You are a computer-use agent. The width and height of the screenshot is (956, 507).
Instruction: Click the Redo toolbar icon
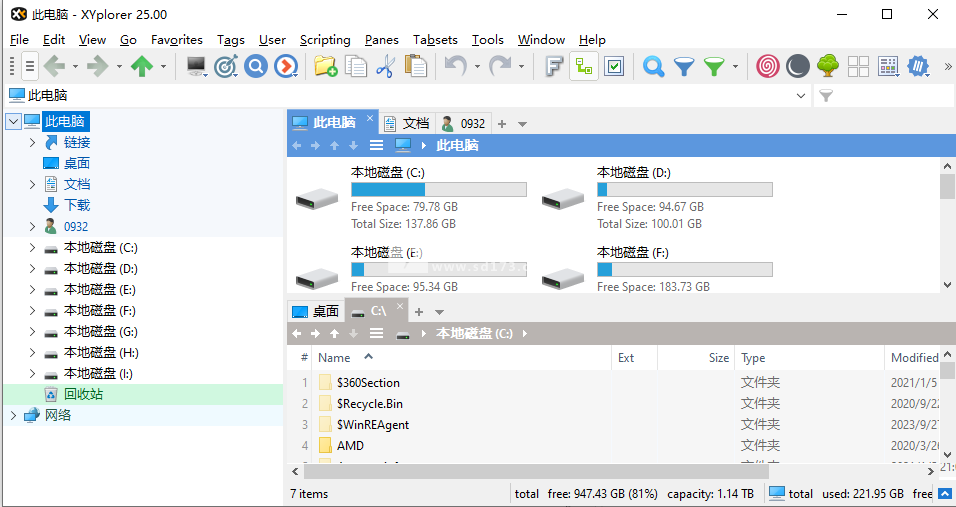[500, 66]
